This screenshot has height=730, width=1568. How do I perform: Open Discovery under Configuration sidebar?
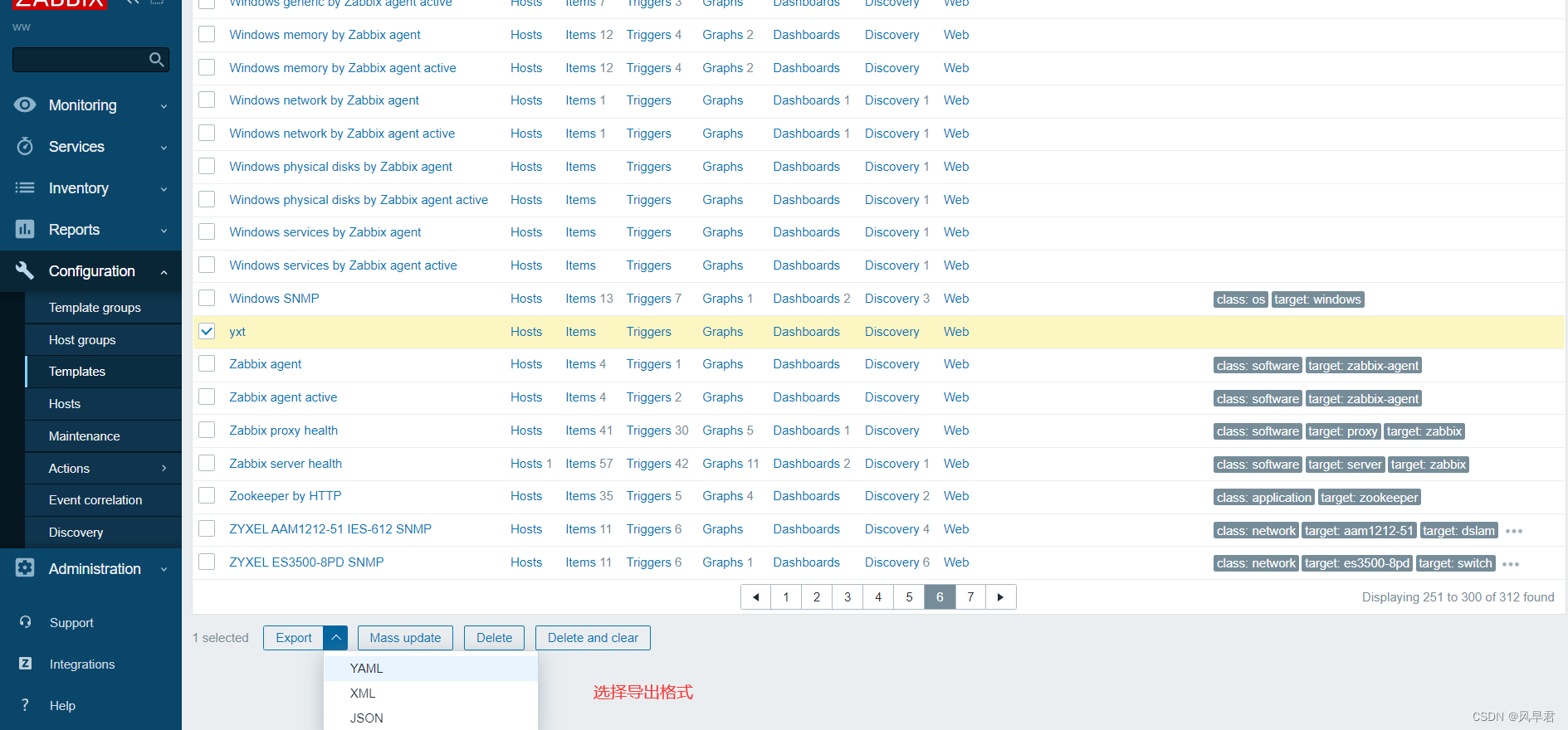coord(76,533)
